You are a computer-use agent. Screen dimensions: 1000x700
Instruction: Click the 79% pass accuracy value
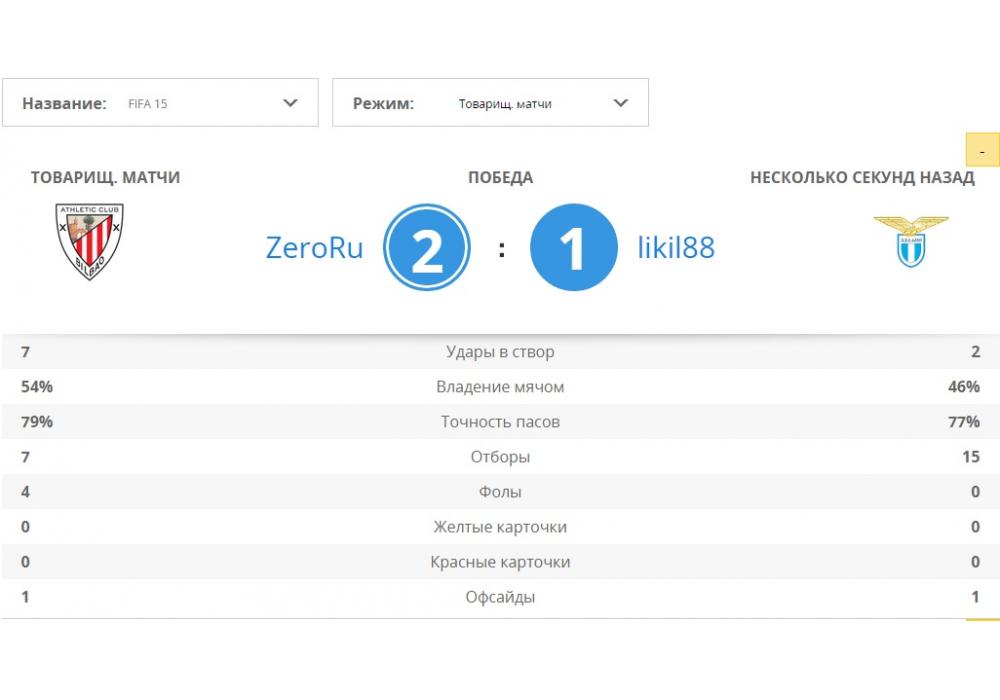tap(37, 422)
